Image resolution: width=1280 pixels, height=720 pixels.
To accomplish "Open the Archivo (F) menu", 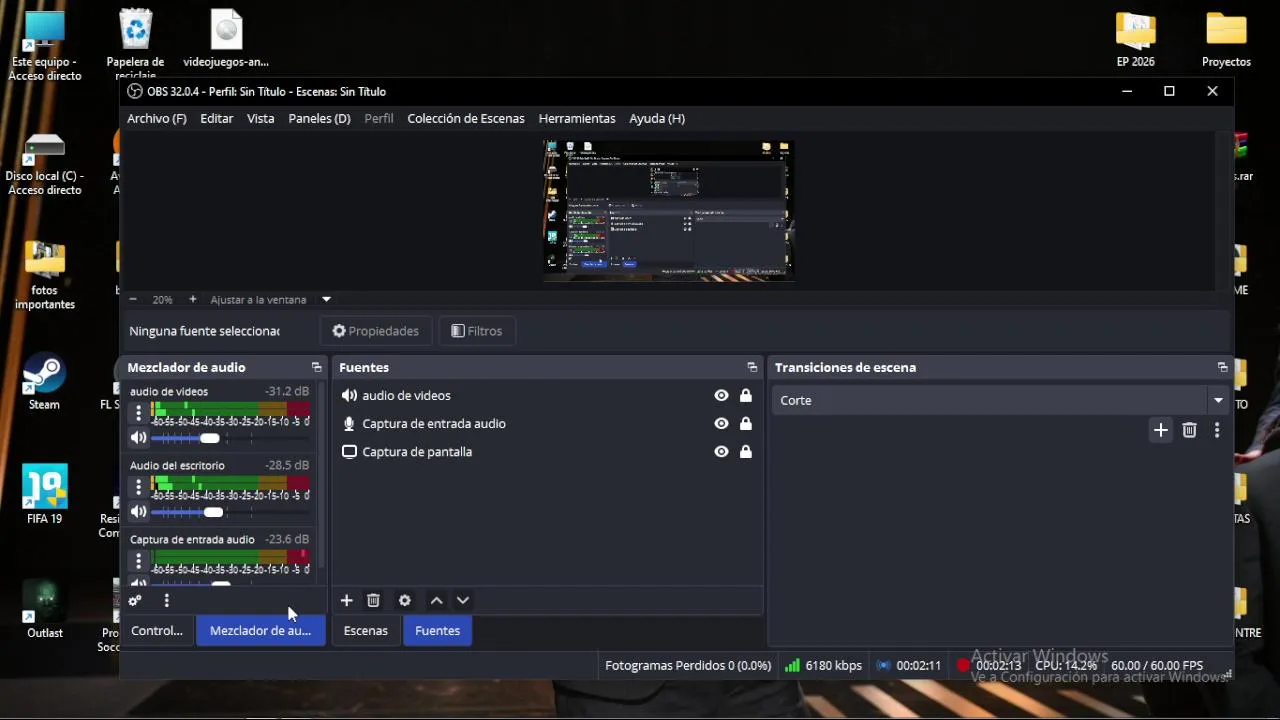I will pos(157,118).
